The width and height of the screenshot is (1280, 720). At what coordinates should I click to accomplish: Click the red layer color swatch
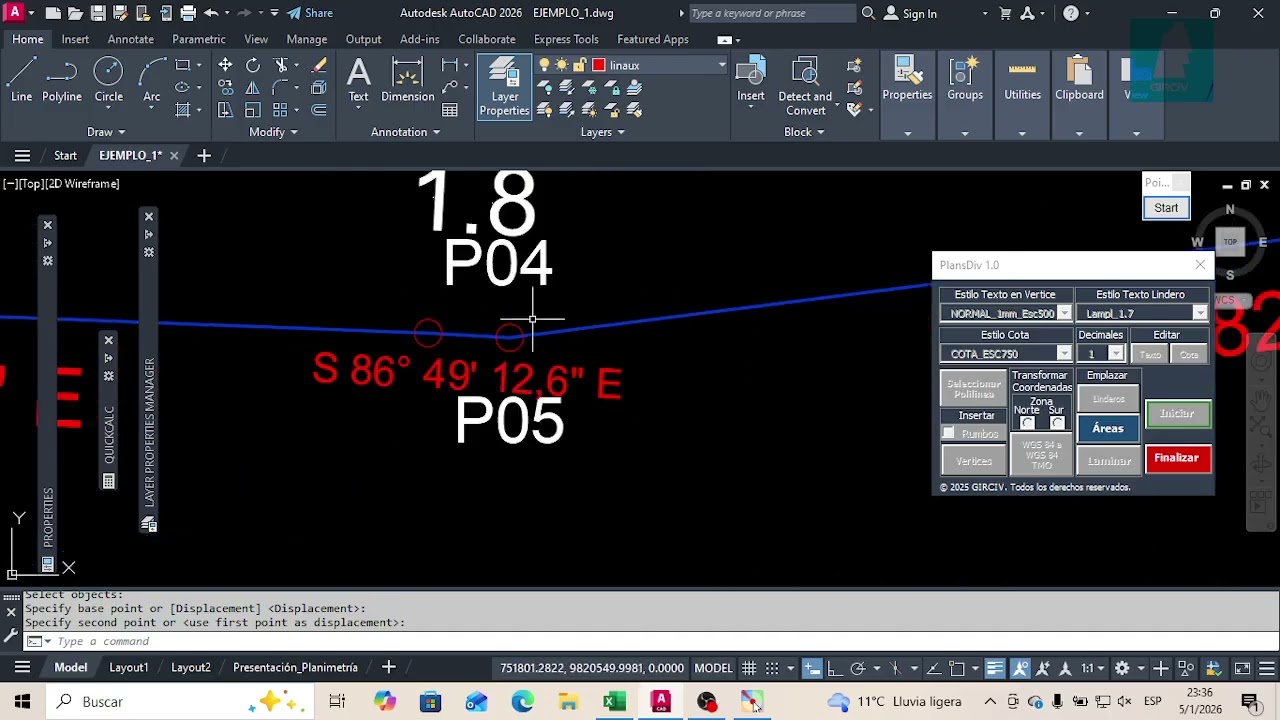[x=598, y=65]
